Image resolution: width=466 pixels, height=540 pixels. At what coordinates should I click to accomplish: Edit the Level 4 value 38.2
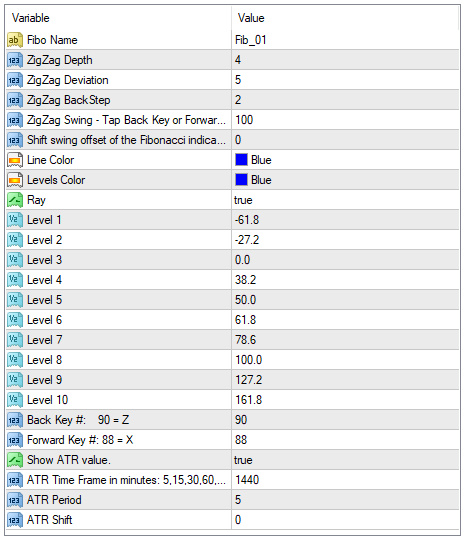pyautogui.click(x=245, y=280)
